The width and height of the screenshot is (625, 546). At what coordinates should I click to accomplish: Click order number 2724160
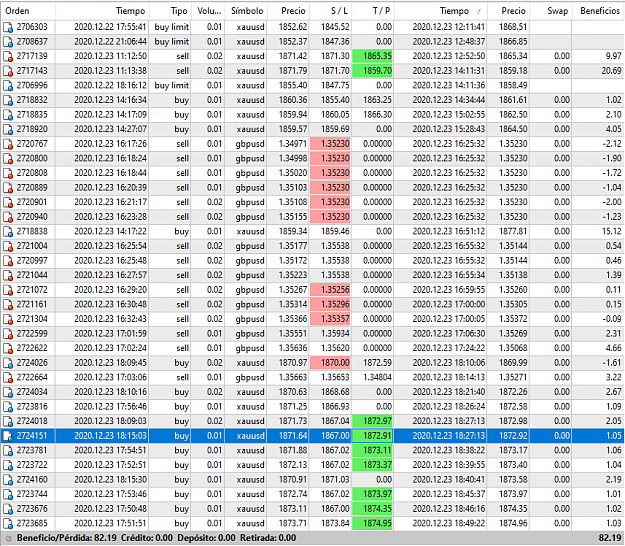pyautogui.click(x=32, y=480)
